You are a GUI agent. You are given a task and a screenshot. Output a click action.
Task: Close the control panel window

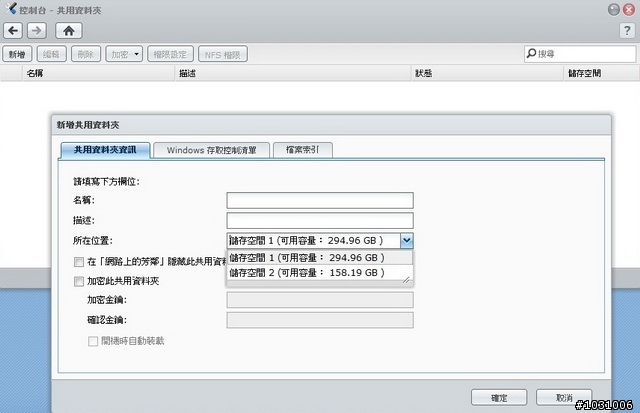629,9
